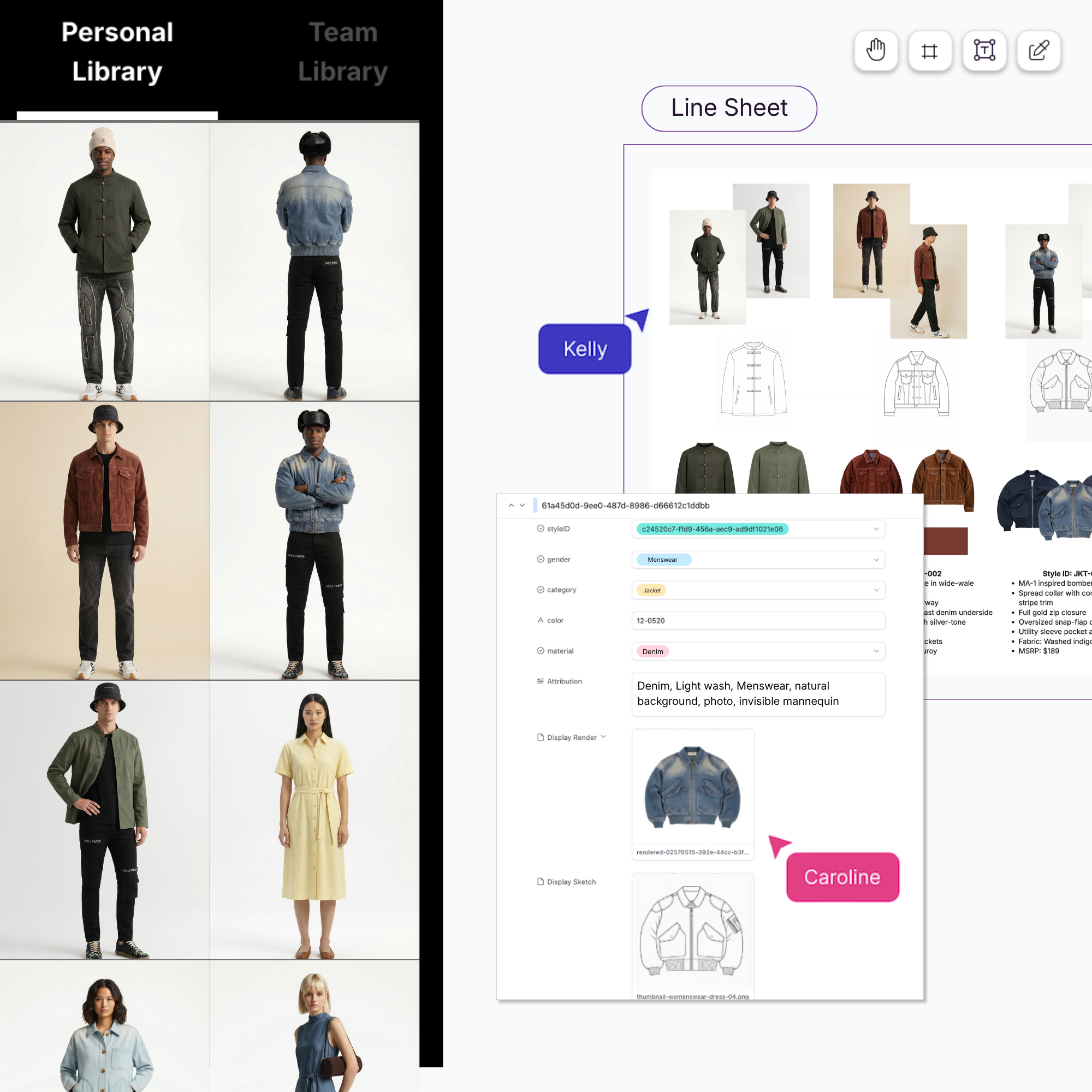Open the material dropdown showing Denim
The image size is (1092, 1092).
pyautogui.click(x=876, y=651)
